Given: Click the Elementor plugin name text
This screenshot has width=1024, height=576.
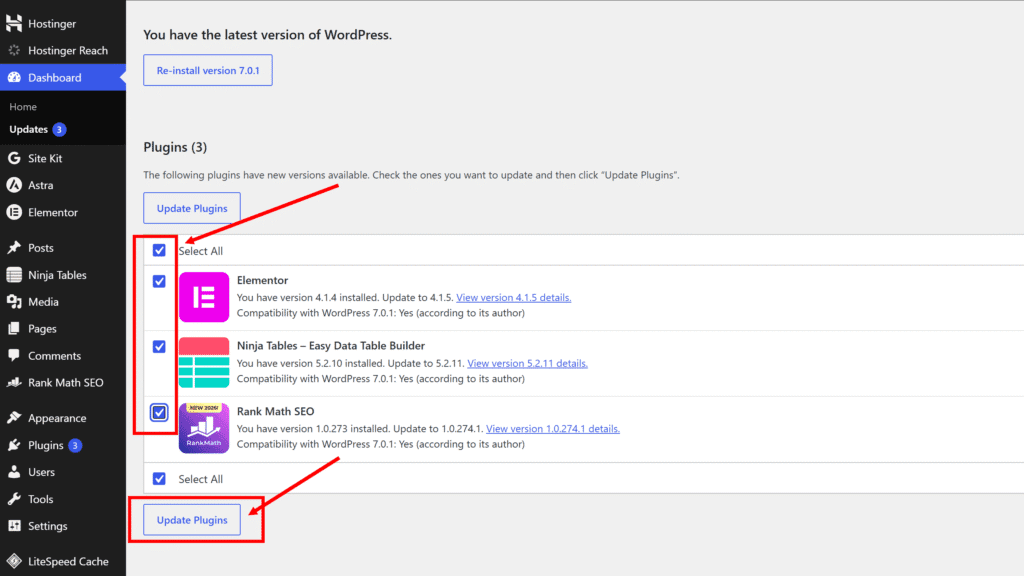Looking at the screenshot, I should pos(262,280).
